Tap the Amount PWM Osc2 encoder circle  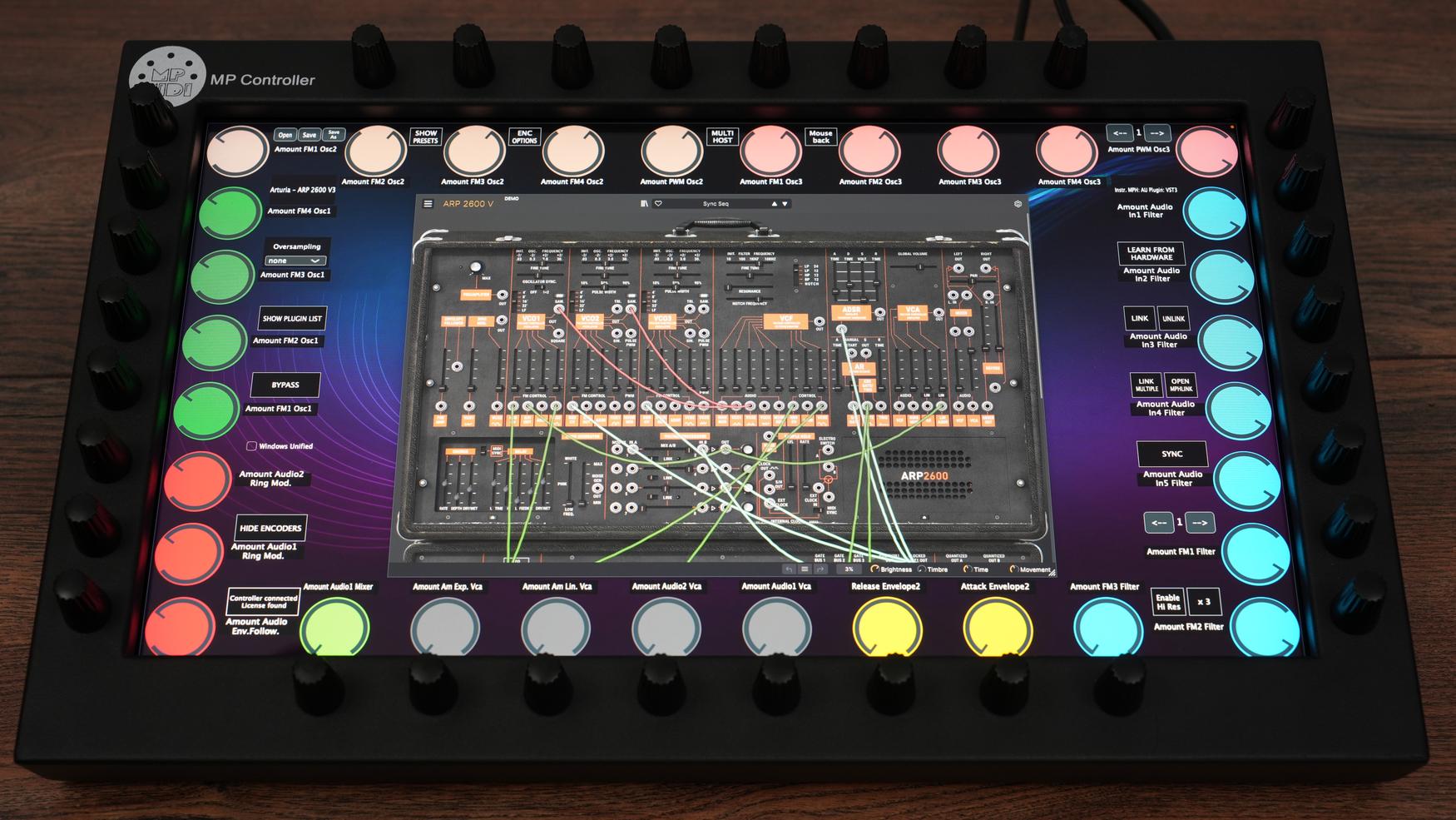click(671, 151)
